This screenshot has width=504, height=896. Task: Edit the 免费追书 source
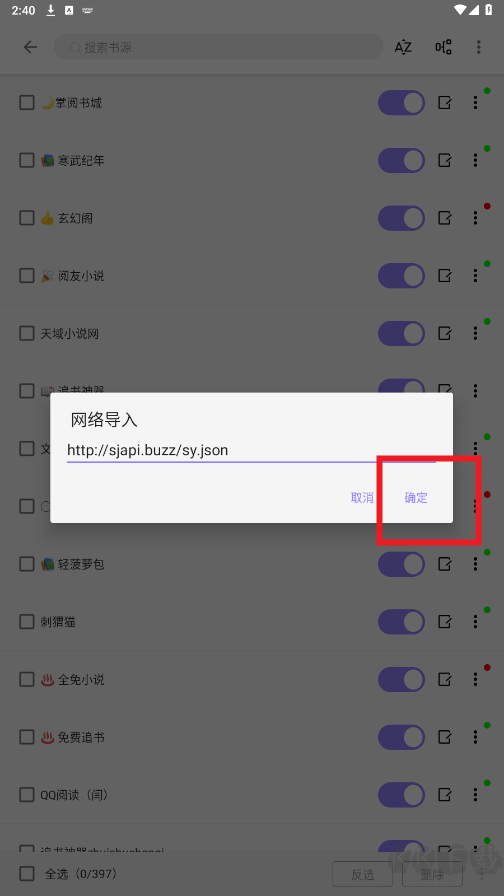[445, 737]
